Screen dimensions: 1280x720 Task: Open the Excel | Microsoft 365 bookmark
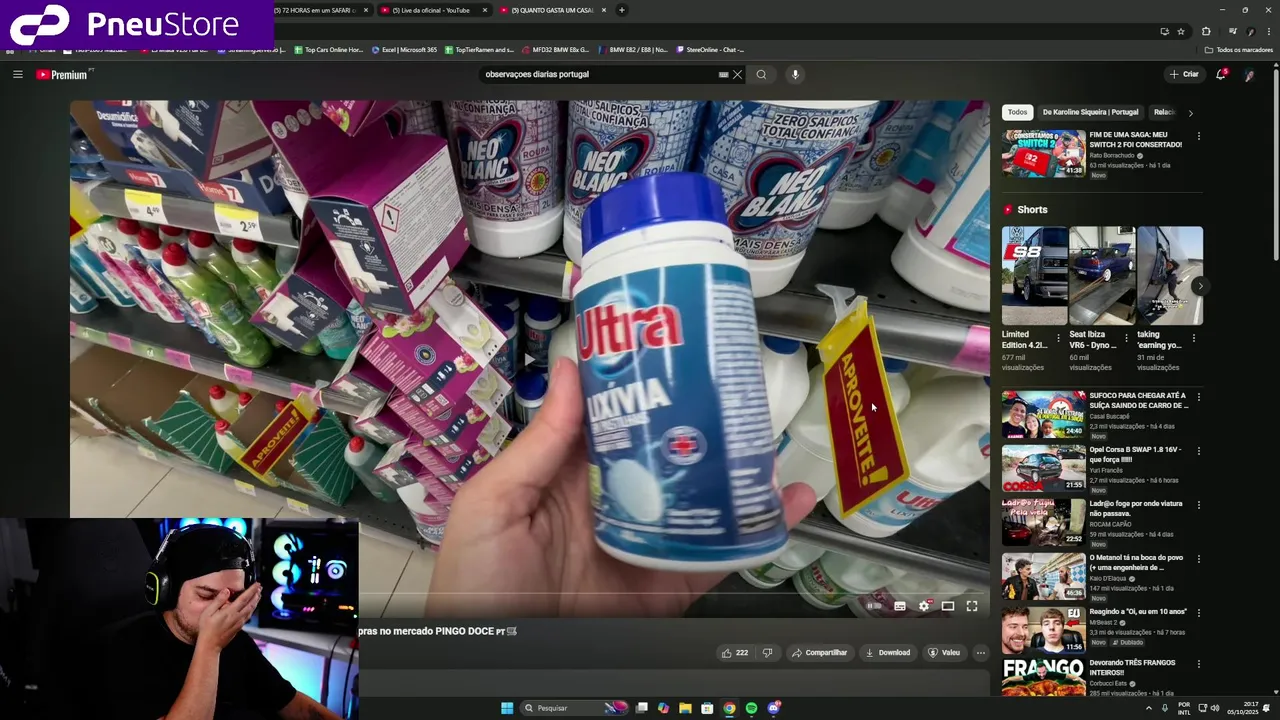[404, 49]
